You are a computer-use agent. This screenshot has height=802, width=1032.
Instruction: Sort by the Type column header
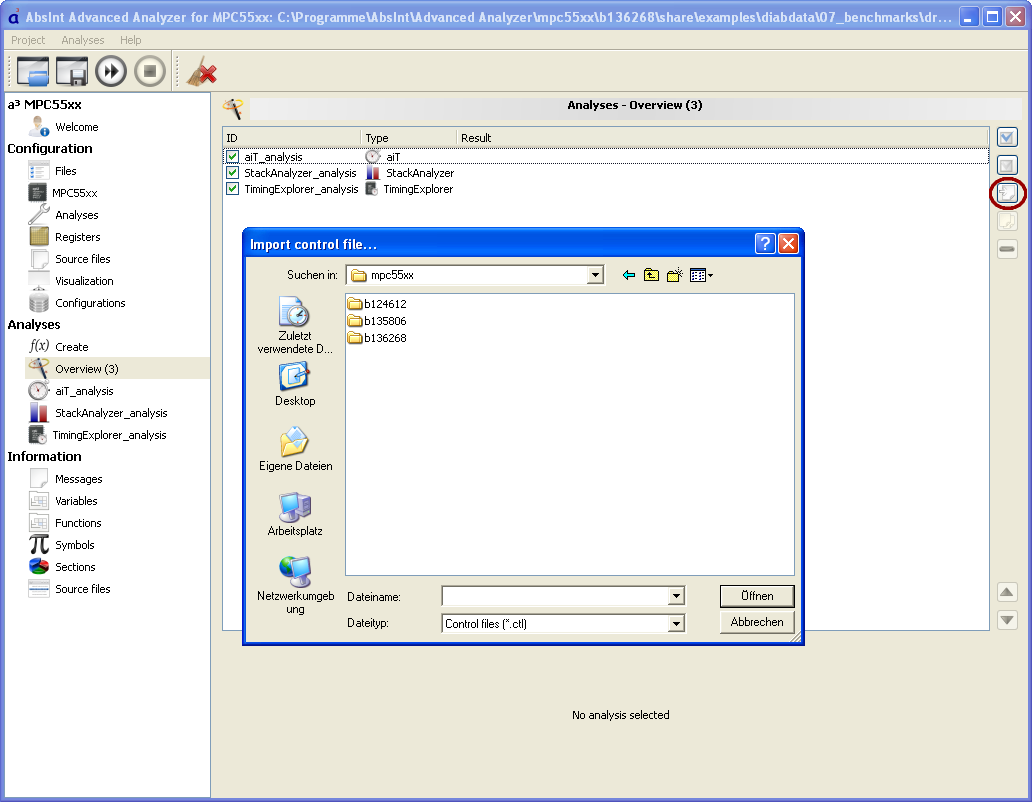(x=408, y=138)
